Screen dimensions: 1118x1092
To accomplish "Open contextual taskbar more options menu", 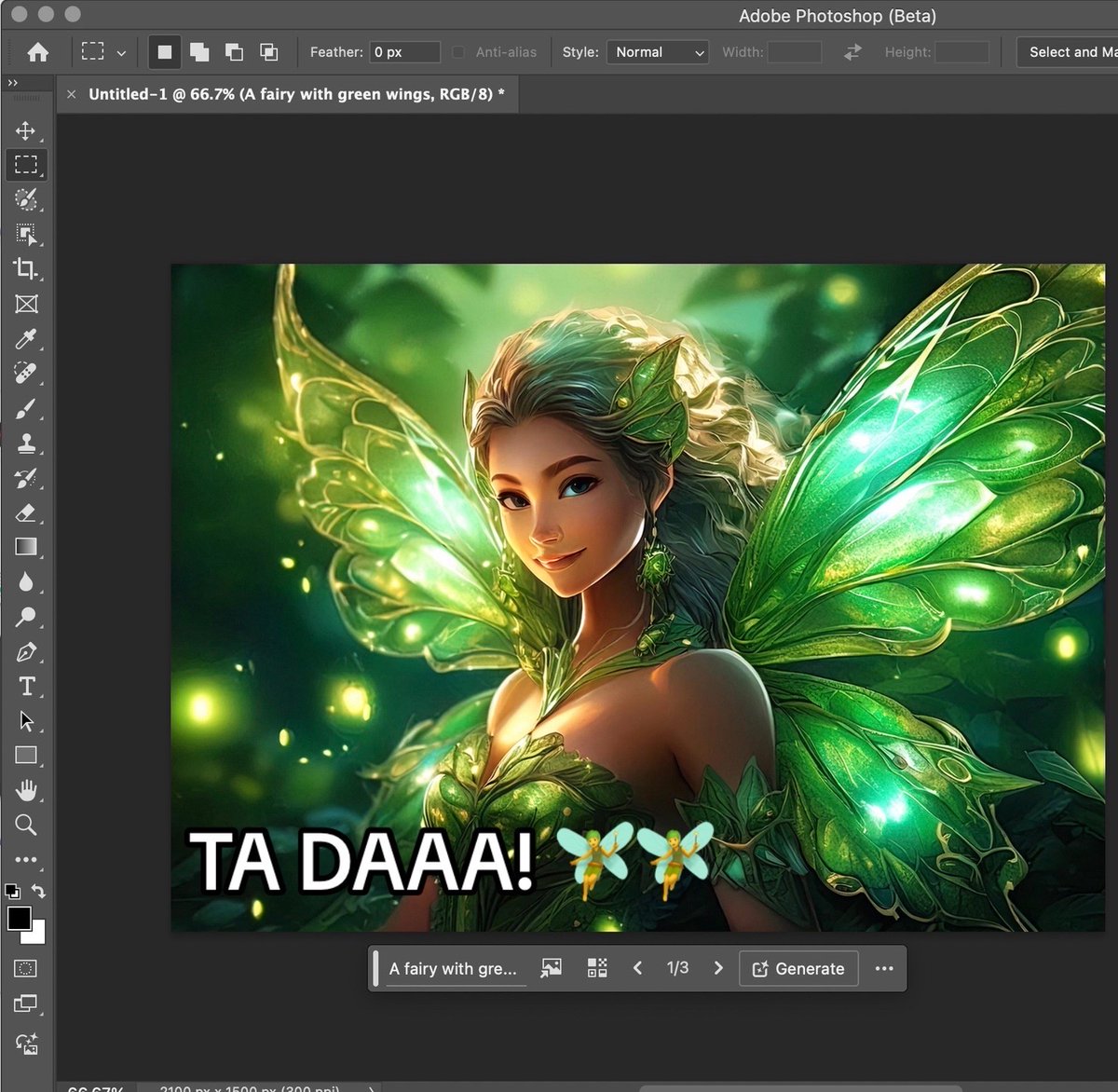I will (884, 968).
